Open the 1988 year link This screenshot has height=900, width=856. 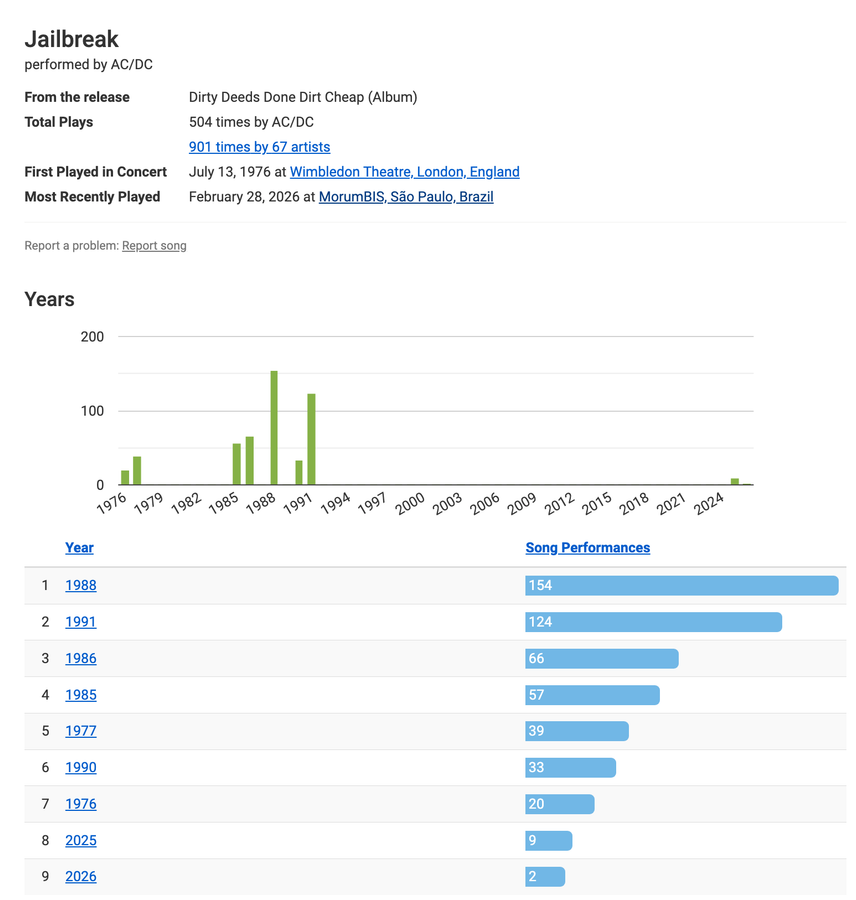tap(81, 586)
